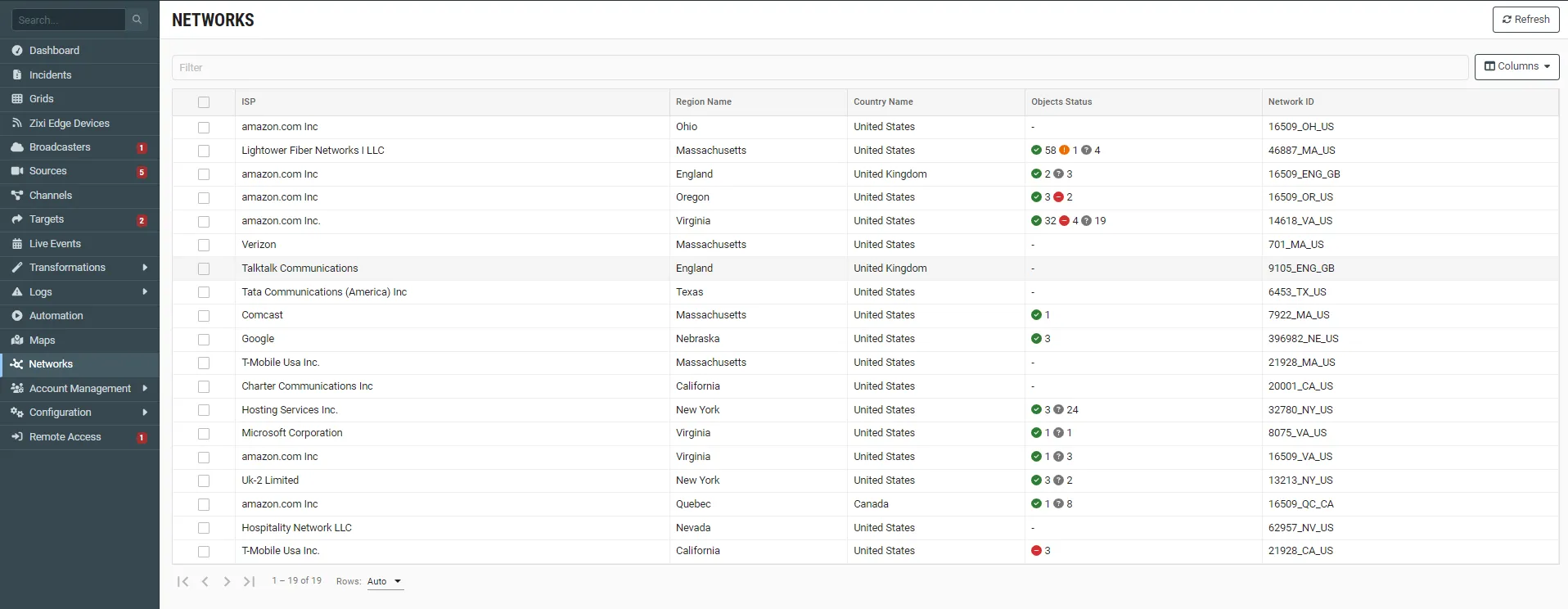Click the Refresh button

1525,20
